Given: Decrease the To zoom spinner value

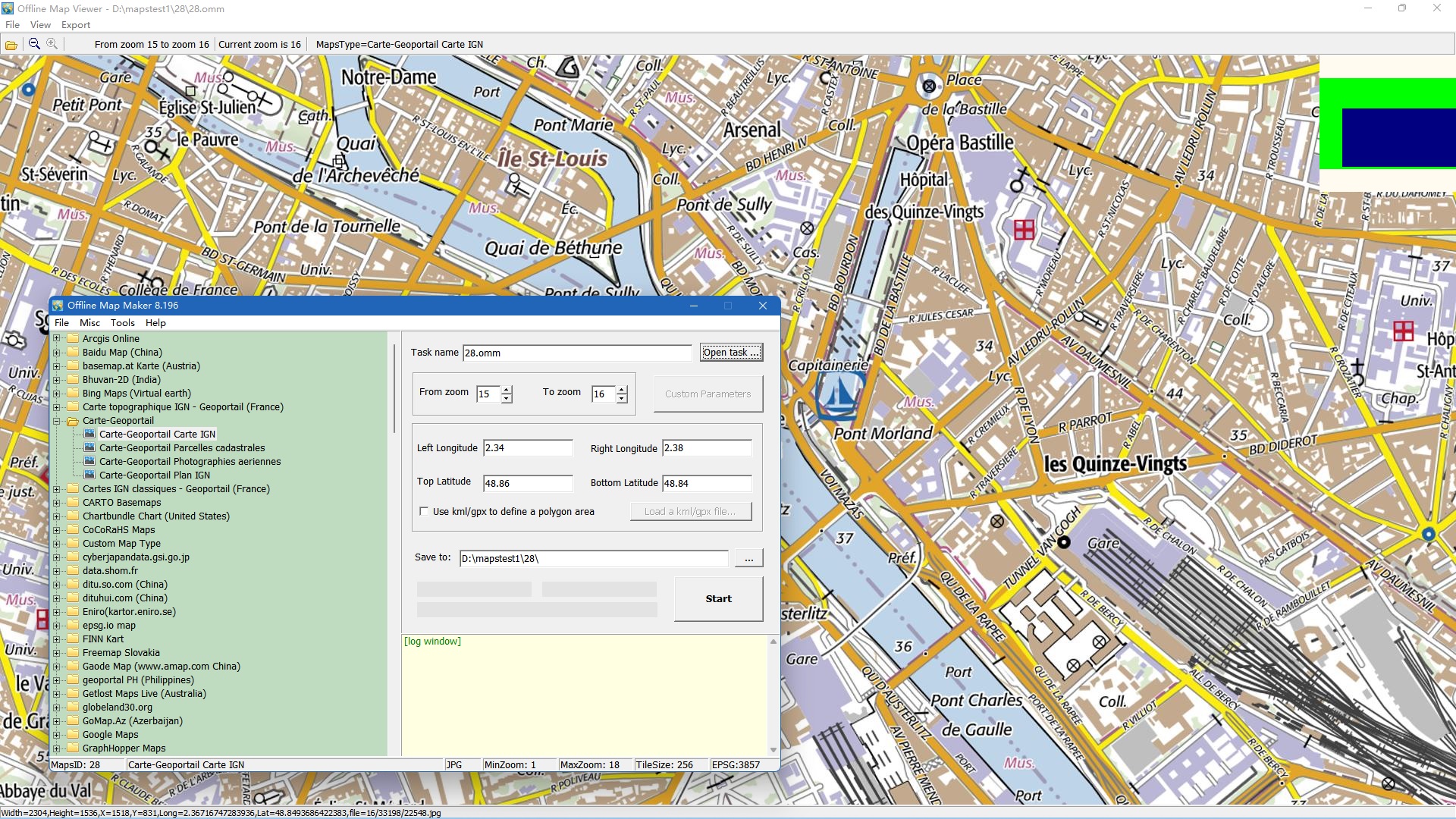Looking at the screenshot, I should pos(622,399).
